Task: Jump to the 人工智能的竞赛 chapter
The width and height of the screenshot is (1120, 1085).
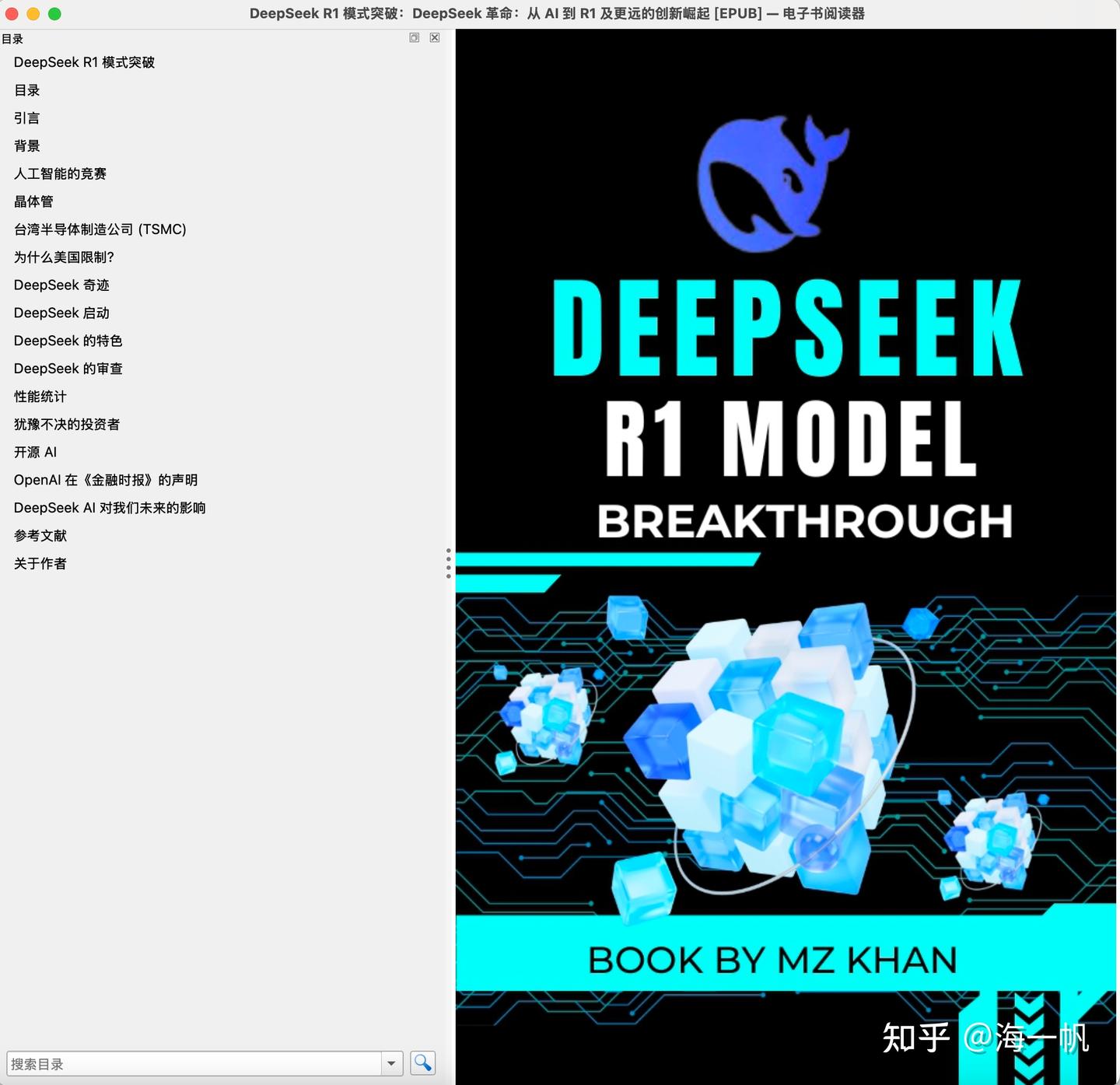Action: pyautogui.click(x=61, y=173)
